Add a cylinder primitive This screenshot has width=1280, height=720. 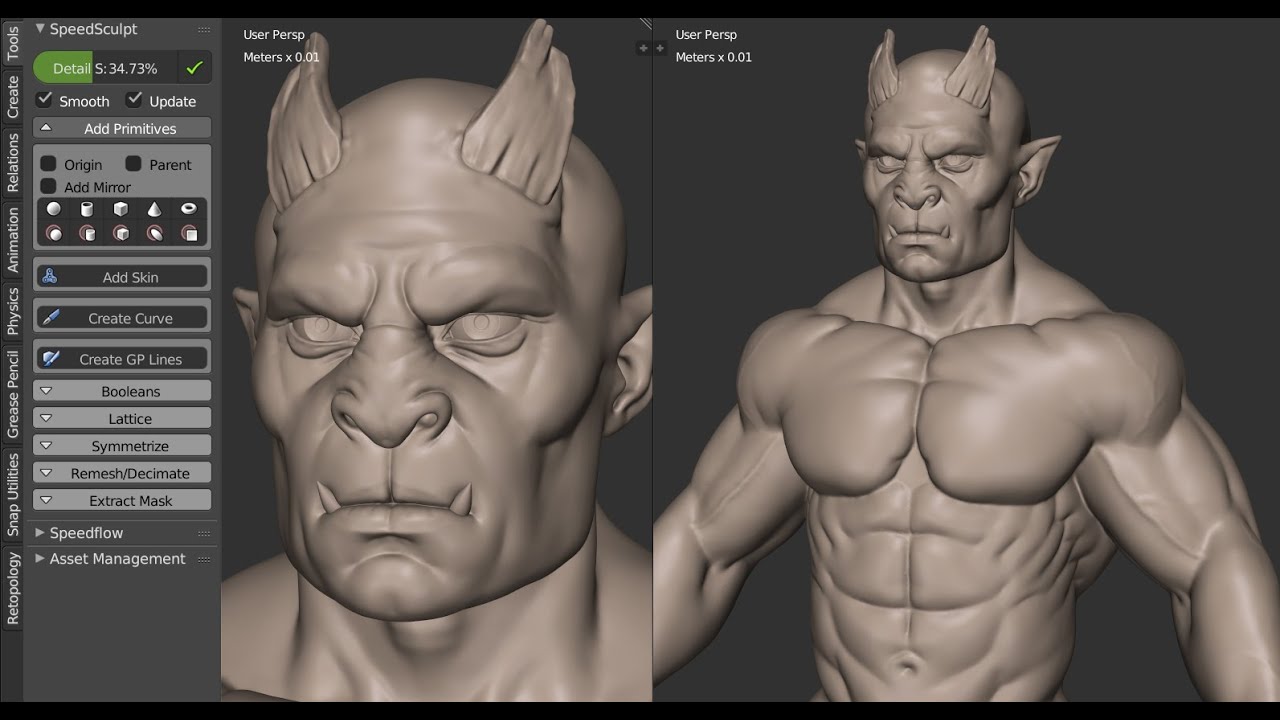coord(87,209)
